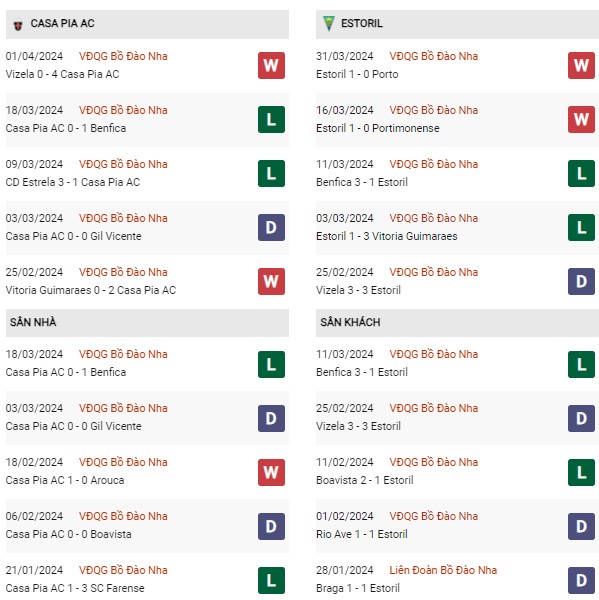Viewport: 599px width, 600px height.
Task: Click the CASA PIA AC team name heading
Action: click(62, 23)
